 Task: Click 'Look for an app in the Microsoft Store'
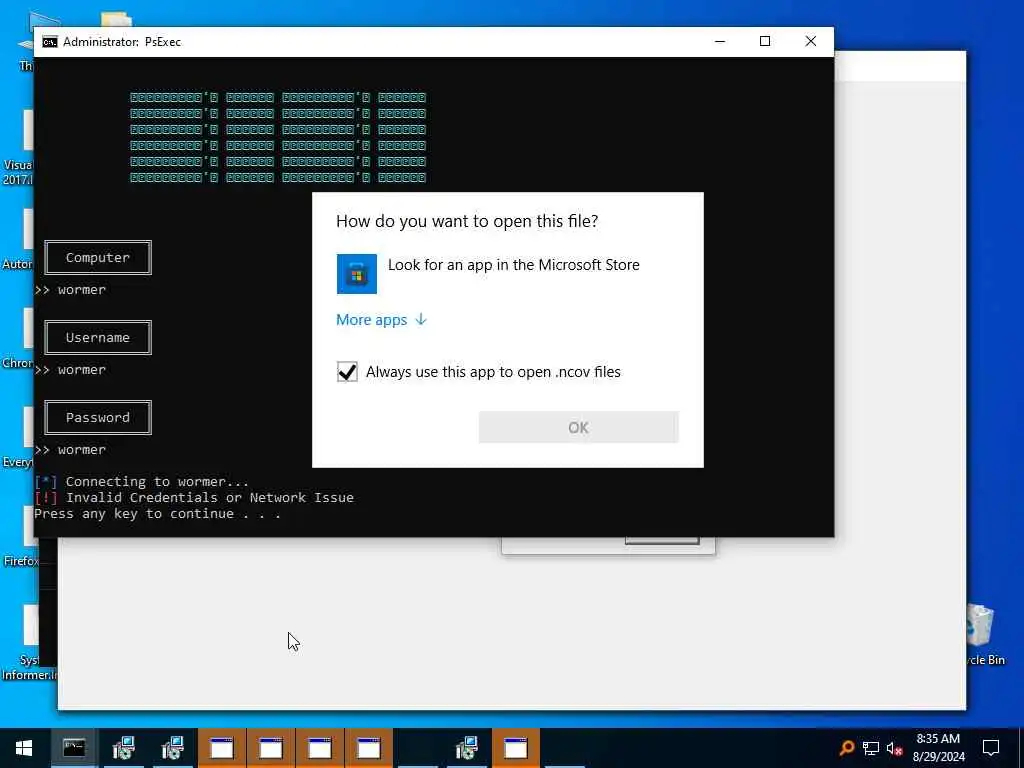coord(513,264)
